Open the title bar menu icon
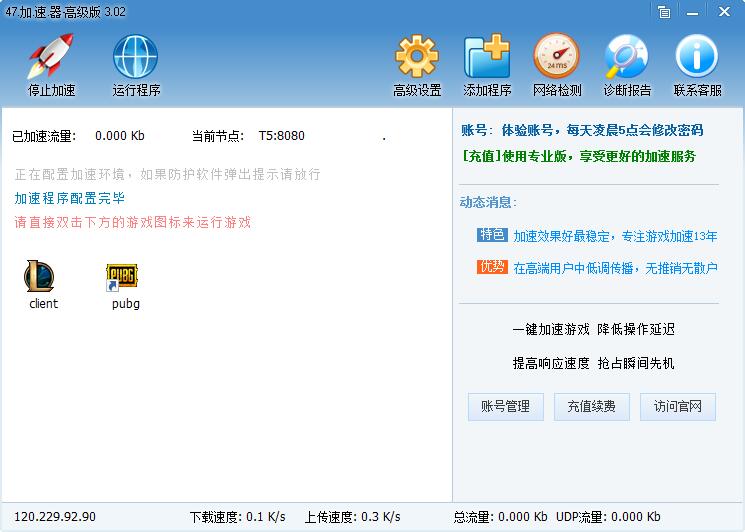This screenshot has height=532, width=745. coord(664,12)
